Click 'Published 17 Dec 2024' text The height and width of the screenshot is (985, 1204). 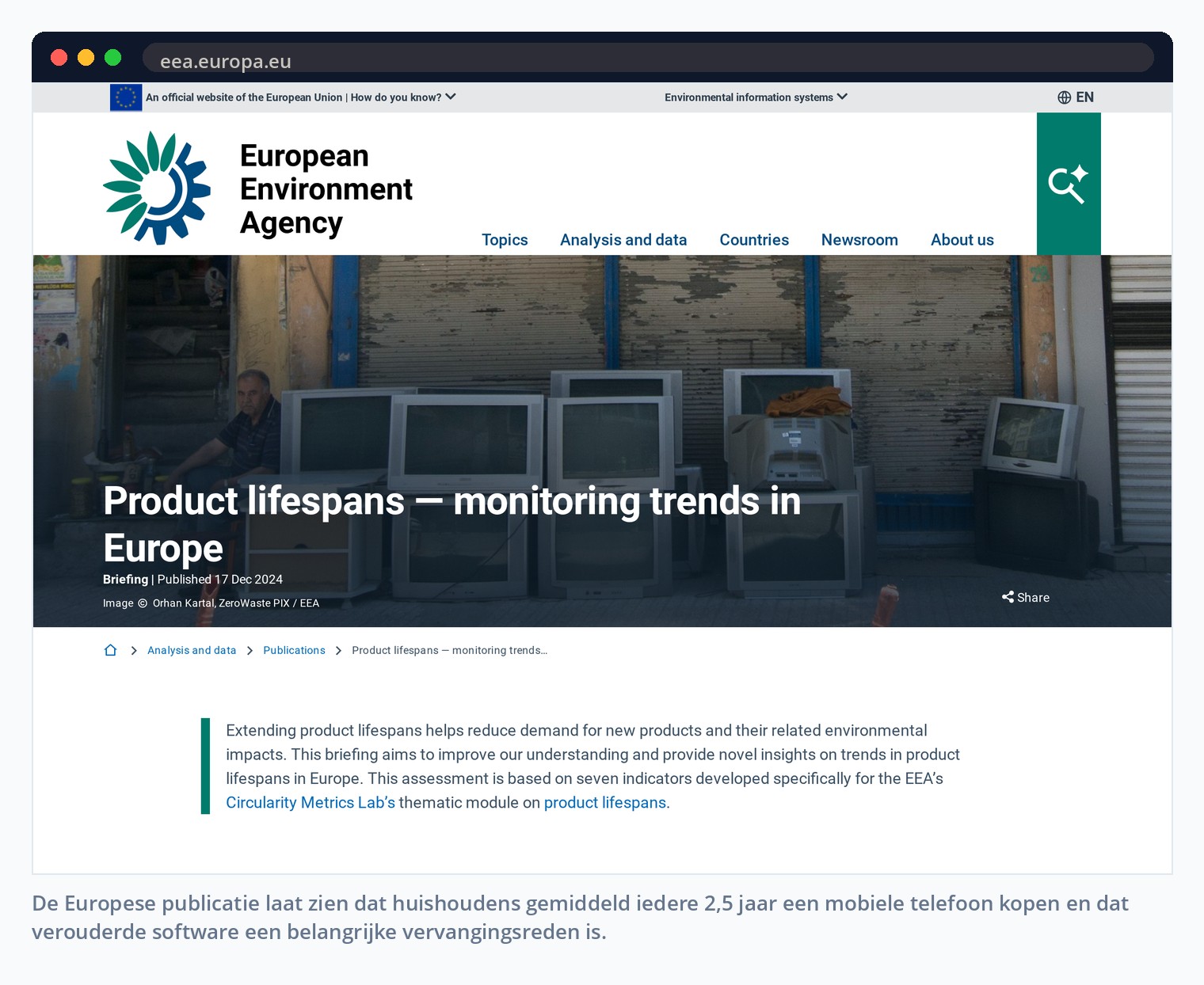[220, 579]
